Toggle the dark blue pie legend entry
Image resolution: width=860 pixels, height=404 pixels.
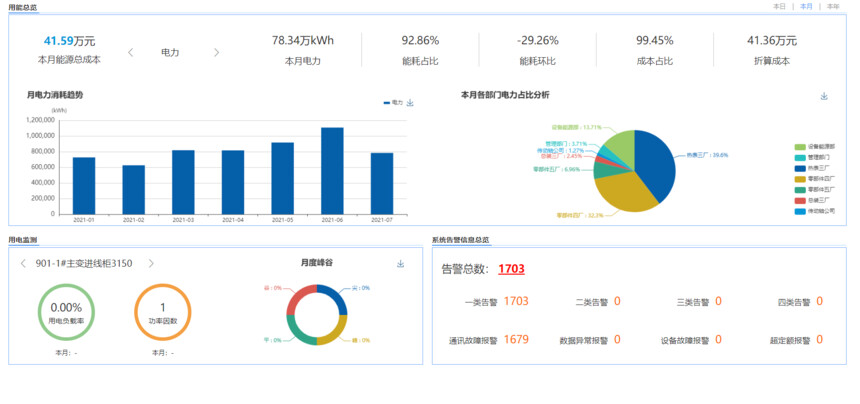[812, 168]
